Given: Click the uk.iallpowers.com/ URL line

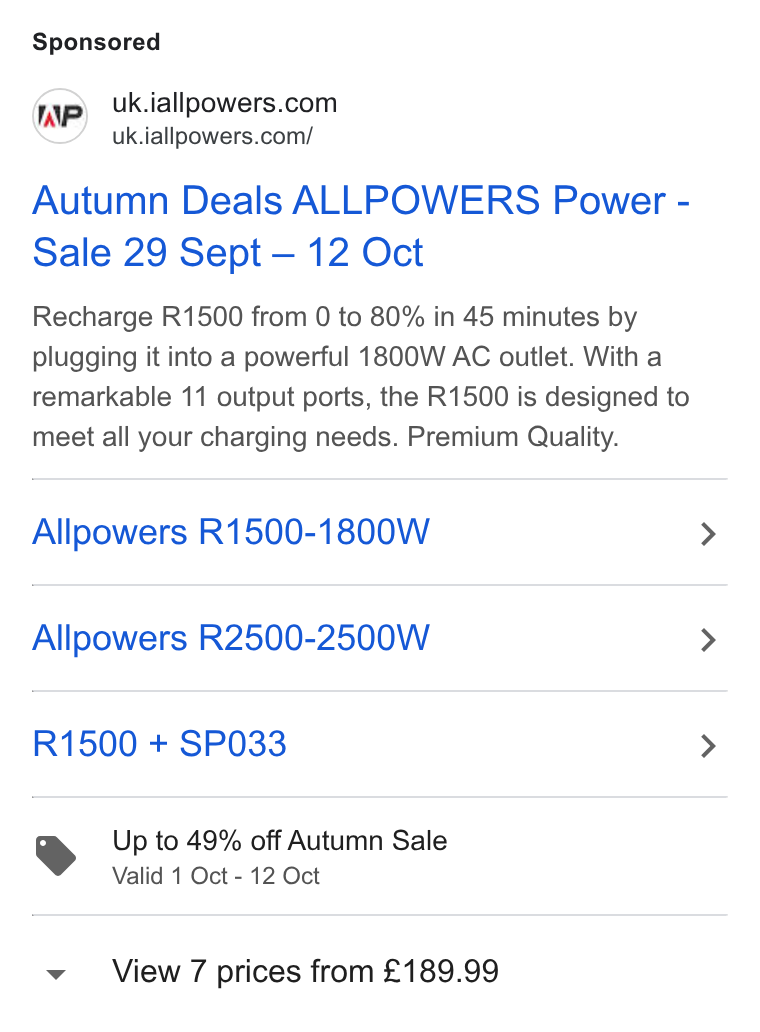Looking at the screenshot, I should coord(212,136).
